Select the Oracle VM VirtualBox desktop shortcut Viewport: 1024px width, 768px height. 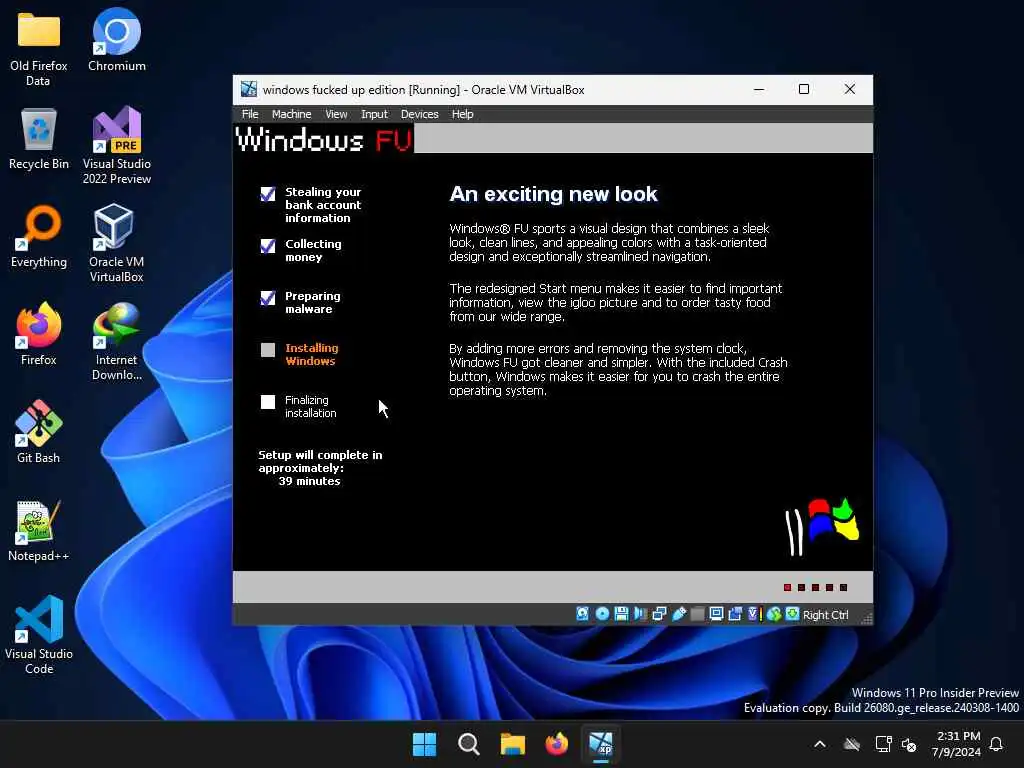117,244
